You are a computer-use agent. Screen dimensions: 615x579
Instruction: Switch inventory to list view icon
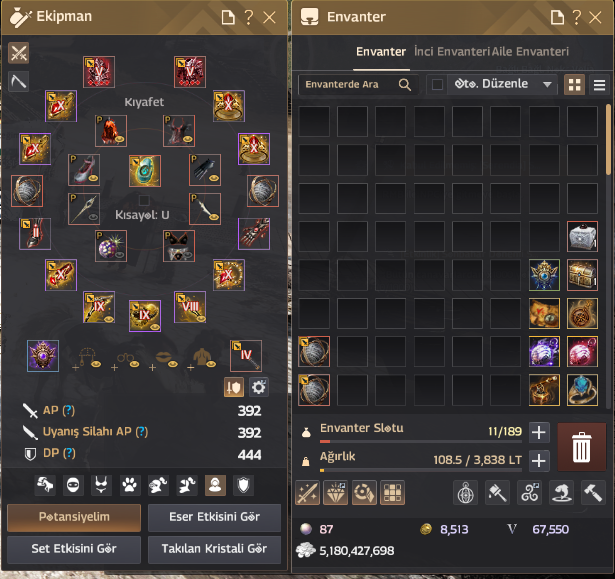(599, 85)
